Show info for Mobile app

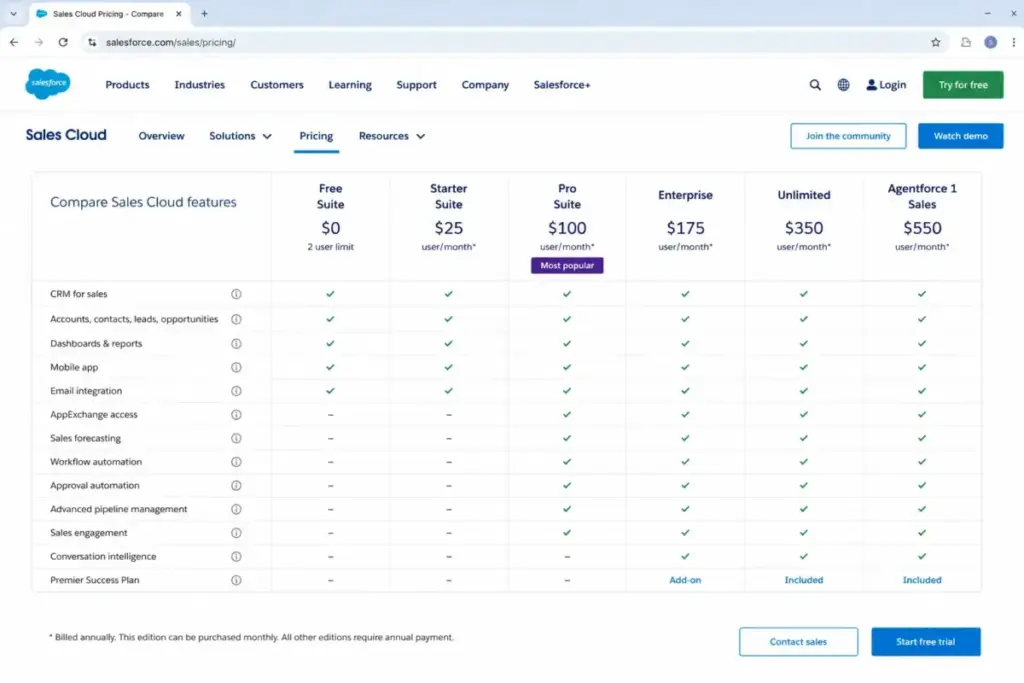[236, 367]
